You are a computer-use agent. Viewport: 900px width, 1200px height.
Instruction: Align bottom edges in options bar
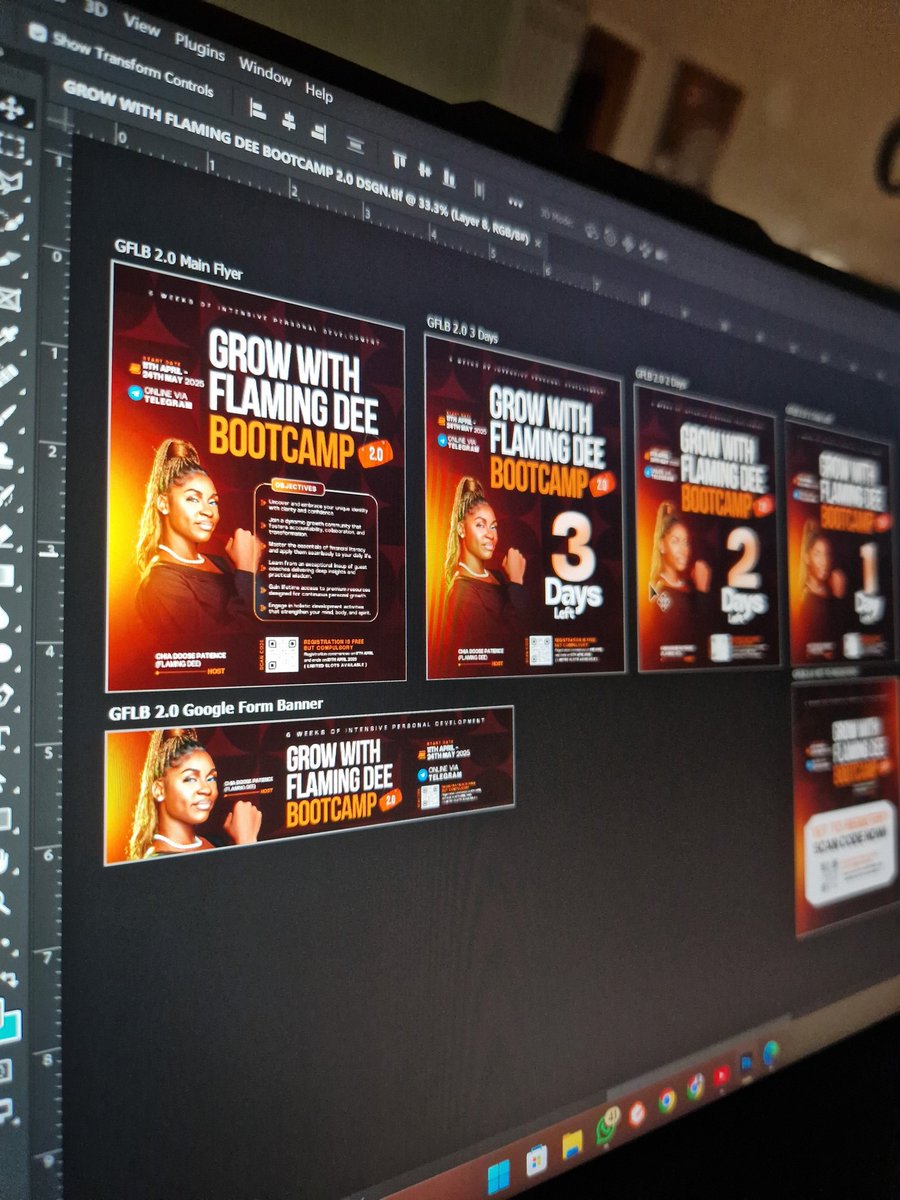coord(448,177)
